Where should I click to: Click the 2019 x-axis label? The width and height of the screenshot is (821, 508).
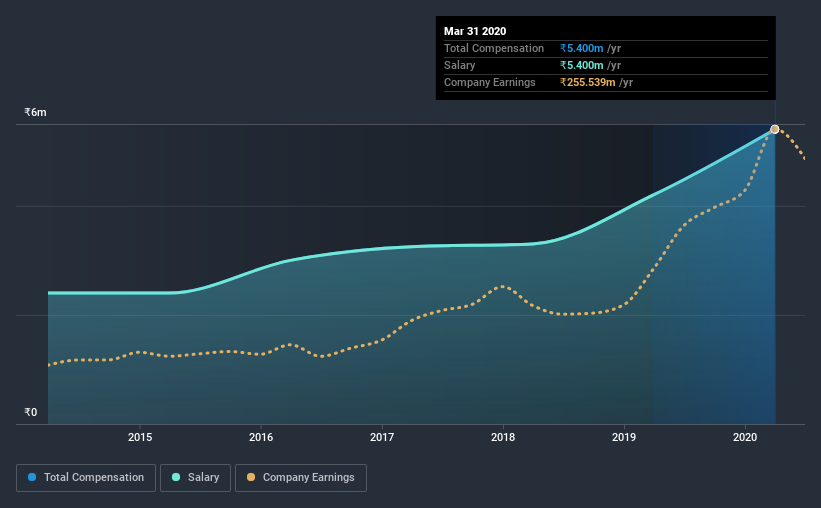(624, 437)
